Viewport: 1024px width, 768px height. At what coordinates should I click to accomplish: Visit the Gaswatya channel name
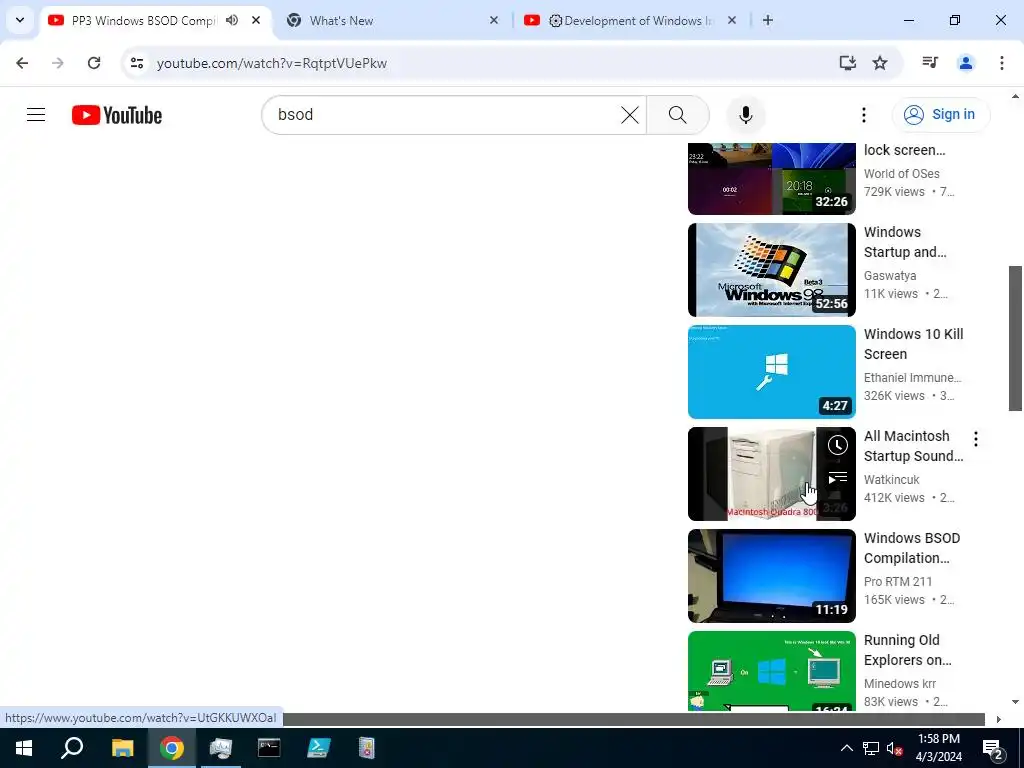(x=889, y=276)
